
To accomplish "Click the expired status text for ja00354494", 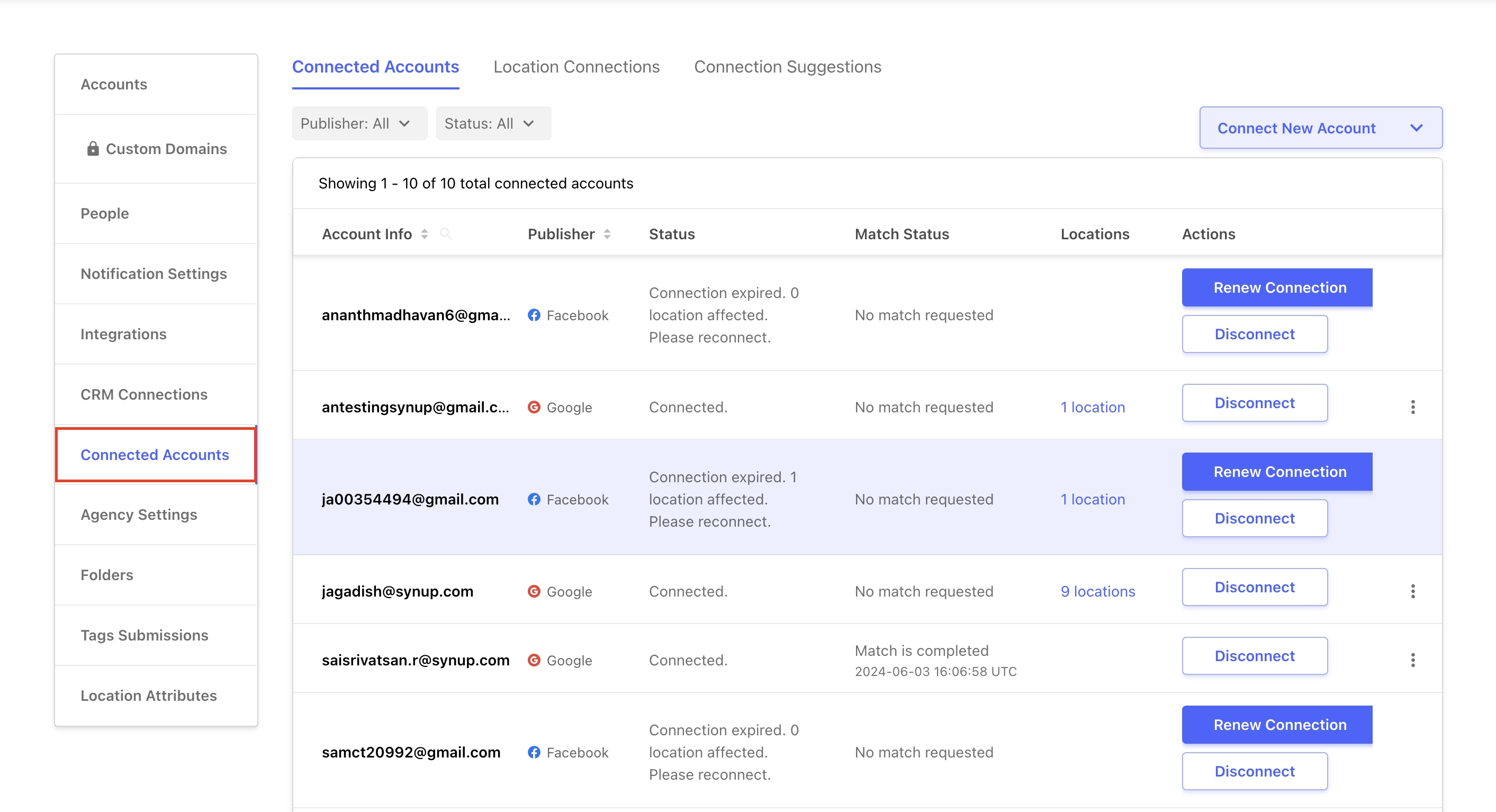I will click(723, 499).
